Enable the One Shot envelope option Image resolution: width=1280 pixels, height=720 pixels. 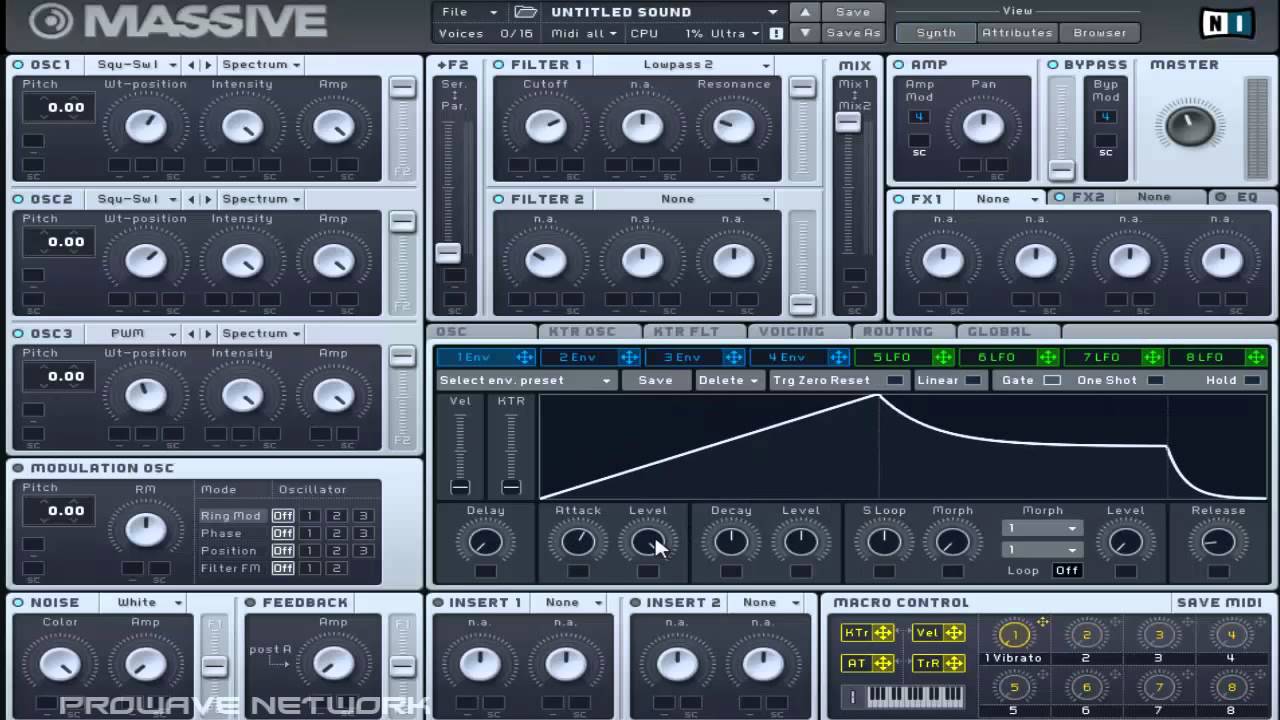click(x=1155, y=380)
